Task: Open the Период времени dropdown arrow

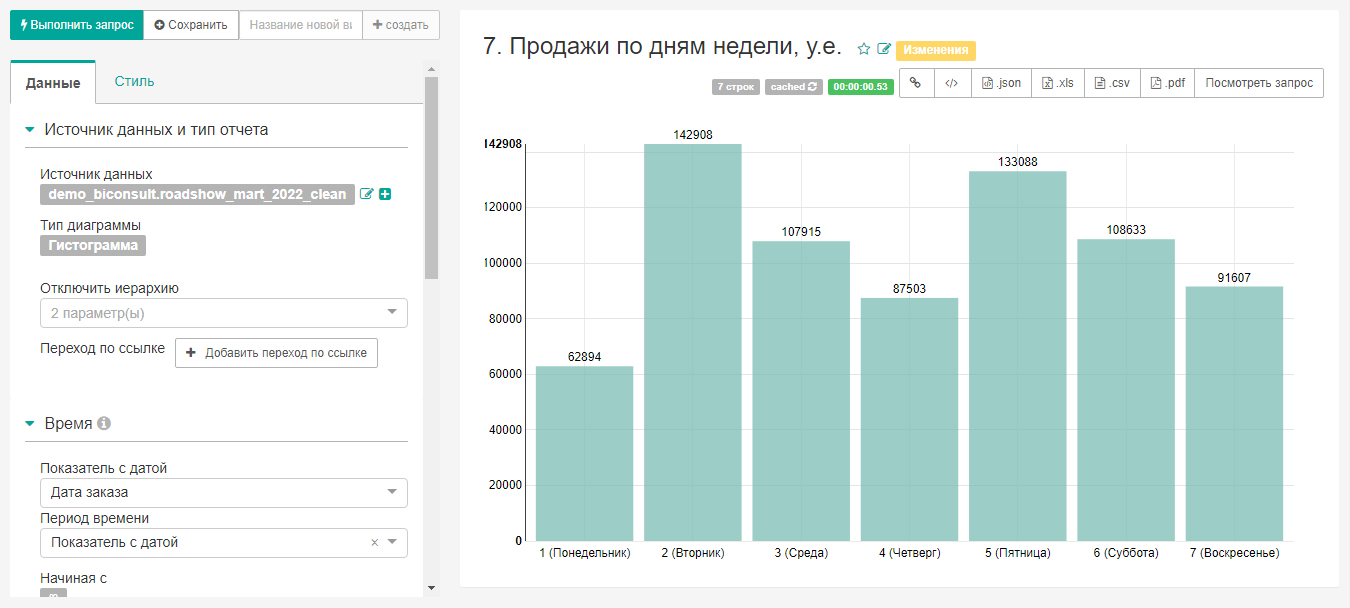Action: [392, 542]
